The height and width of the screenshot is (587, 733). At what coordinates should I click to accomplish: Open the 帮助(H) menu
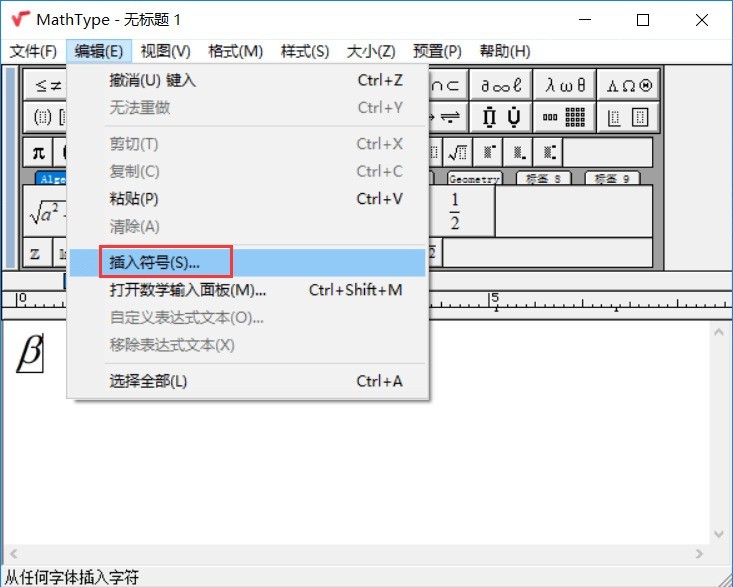click(x=505, y=51)
